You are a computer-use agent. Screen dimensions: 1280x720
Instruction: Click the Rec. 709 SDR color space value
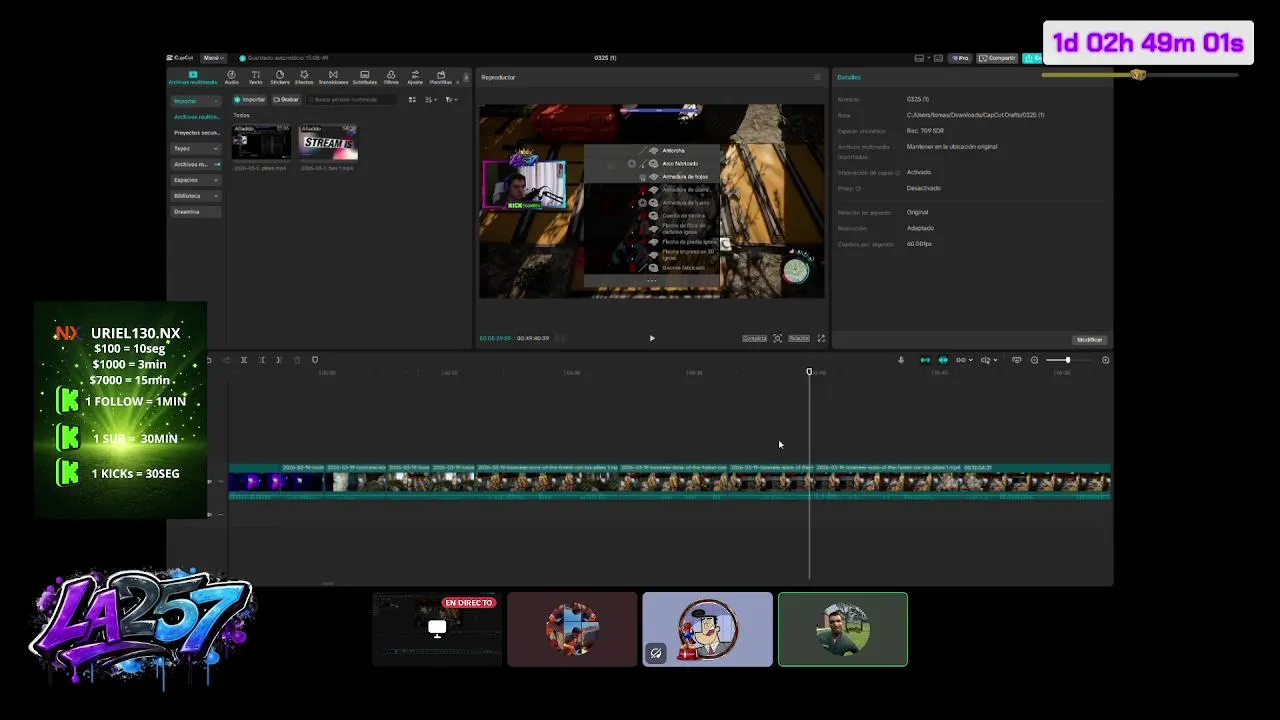point(925,131)
